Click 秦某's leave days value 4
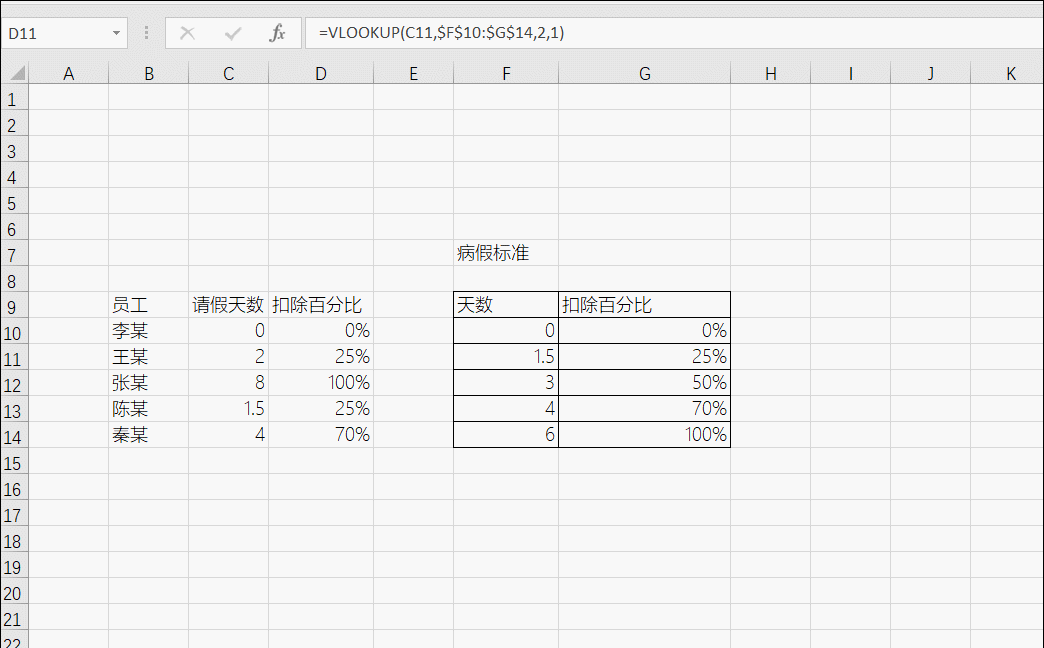 (x=228, y=435)
